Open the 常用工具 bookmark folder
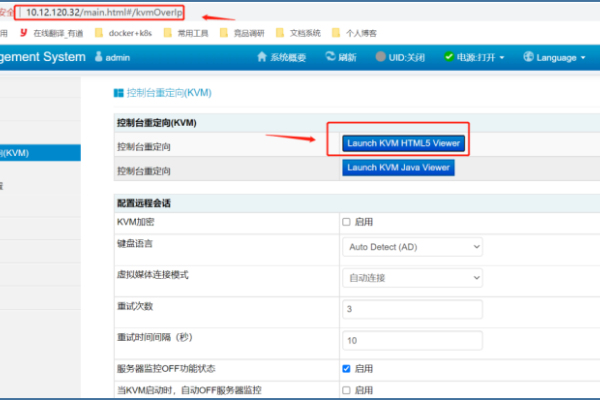The width and height of the screenshot is (600, 400). 184,32
